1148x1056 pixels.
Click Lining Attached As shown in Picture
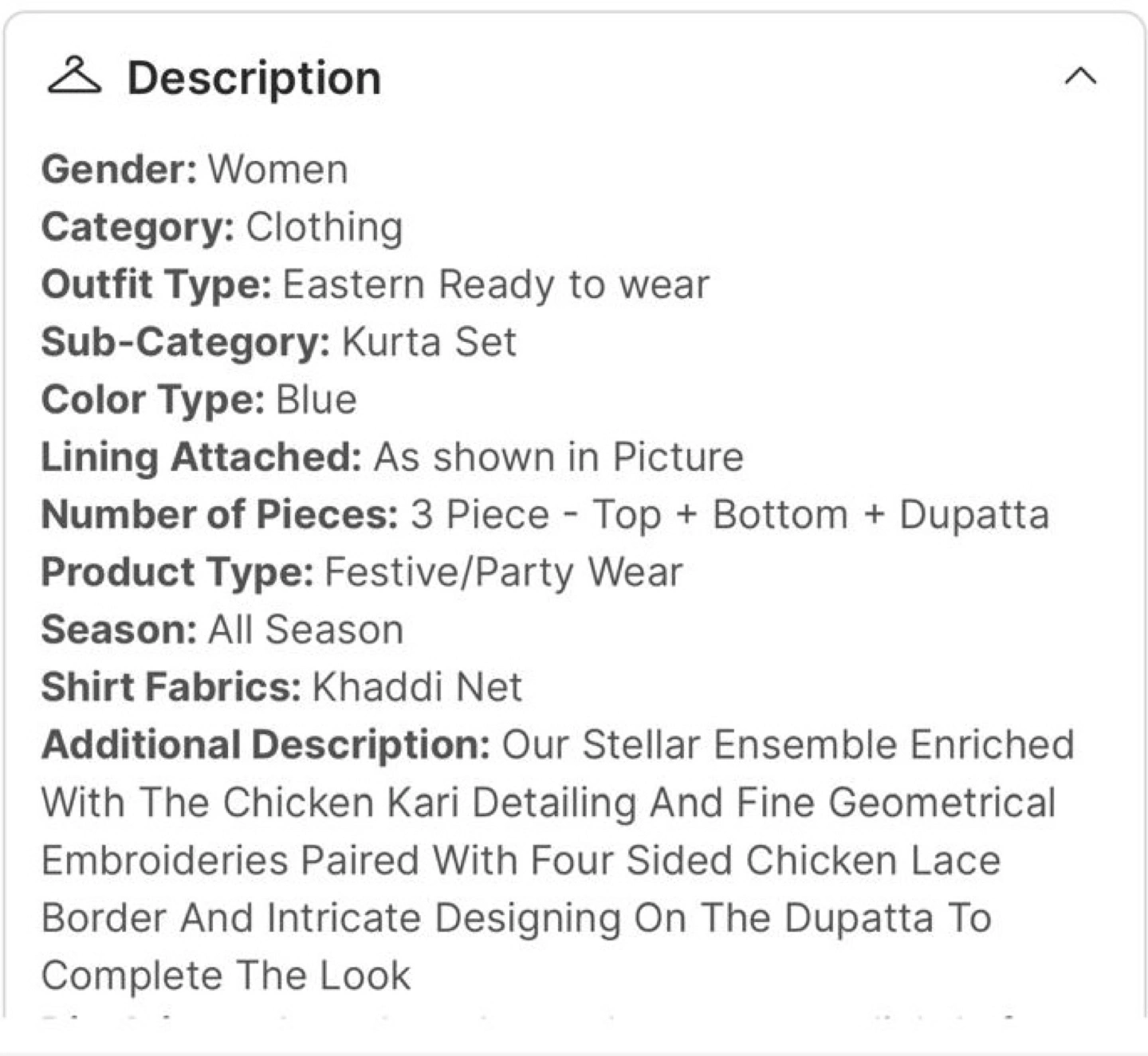coord(392,457)
